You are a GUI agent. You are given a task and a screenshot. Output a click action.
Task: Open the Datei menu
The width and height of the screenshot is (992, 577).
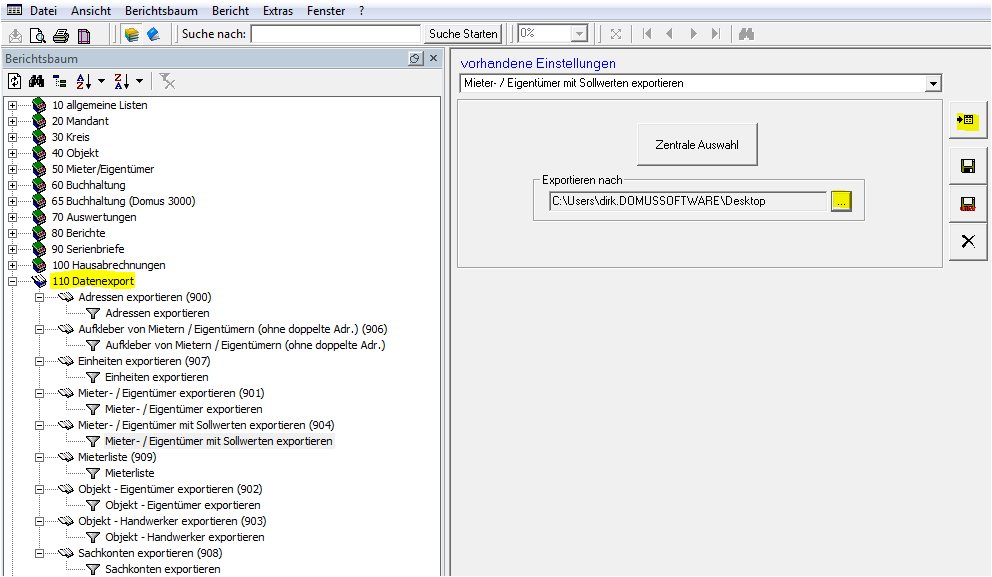[x=44, y=11]
